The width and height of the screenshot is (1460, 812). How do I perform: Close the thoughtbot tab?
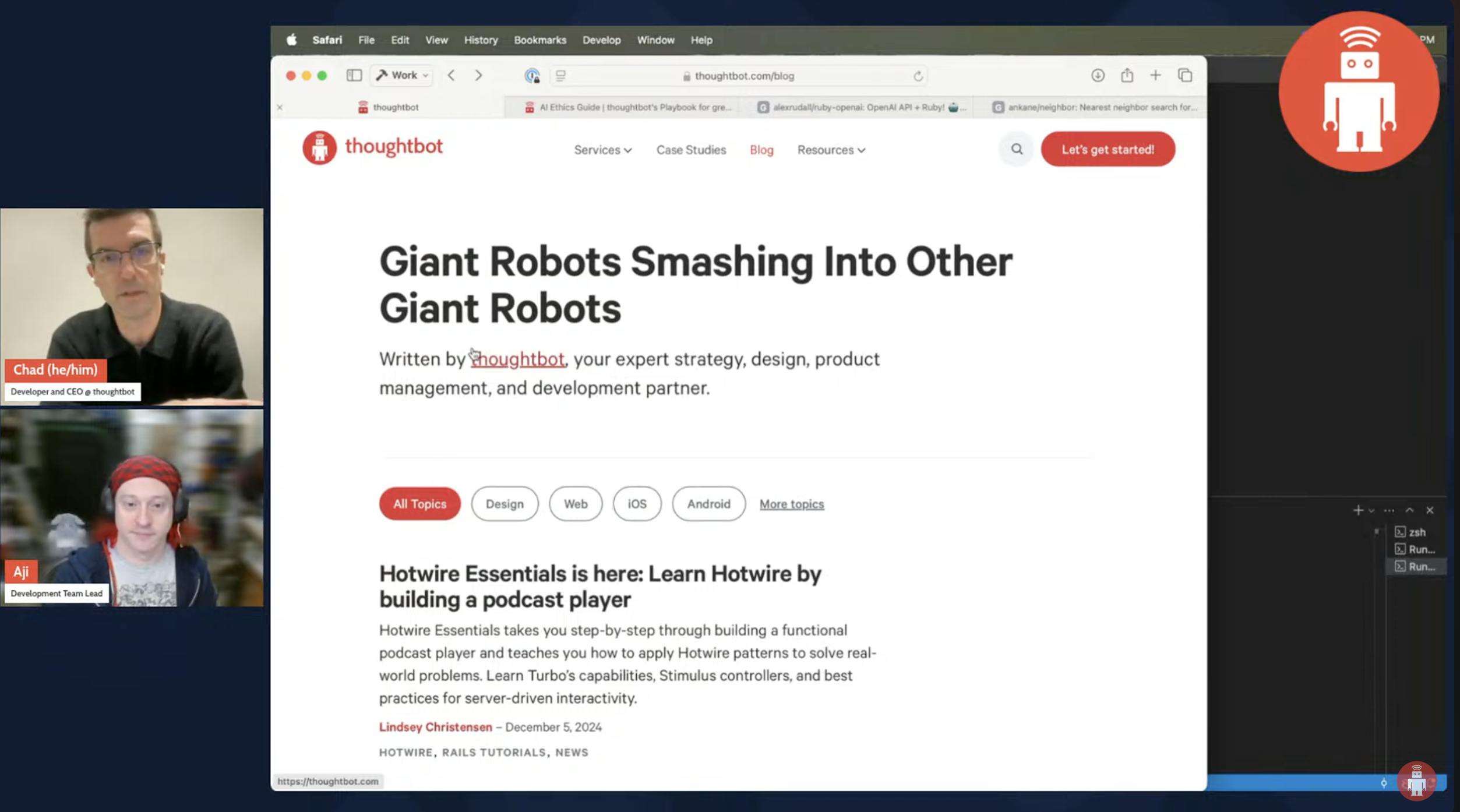click(x=280, y=107)
